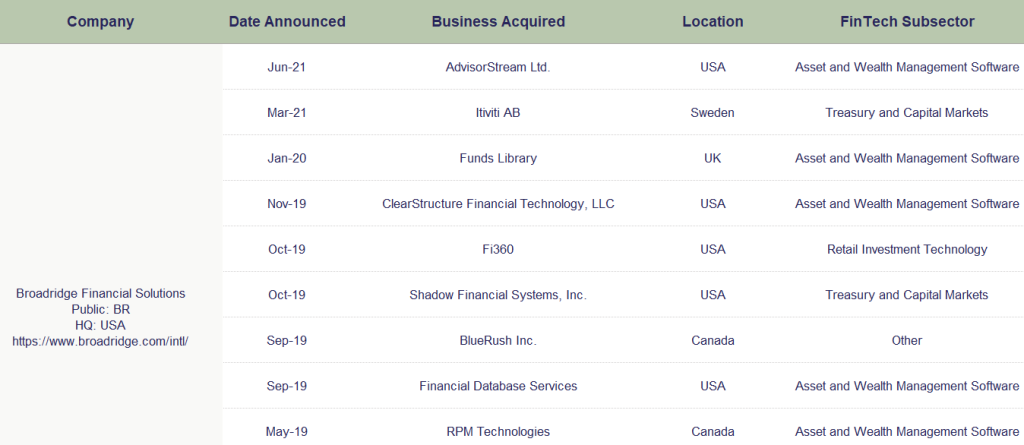Viewport: 1024px width, 445px height.
Task: Select the AdvisorStream Ltd. cell
Action: coord(498,67)
